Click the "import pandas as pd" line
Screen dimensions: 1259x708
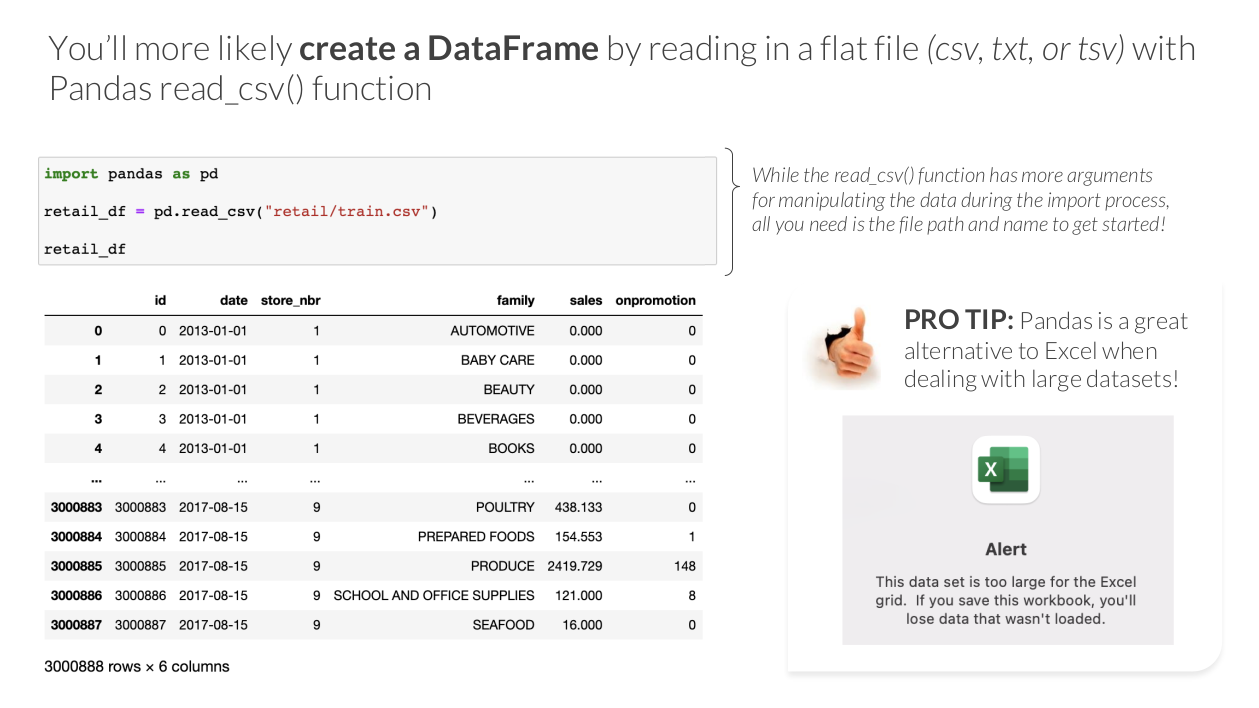tap(131, 174)
